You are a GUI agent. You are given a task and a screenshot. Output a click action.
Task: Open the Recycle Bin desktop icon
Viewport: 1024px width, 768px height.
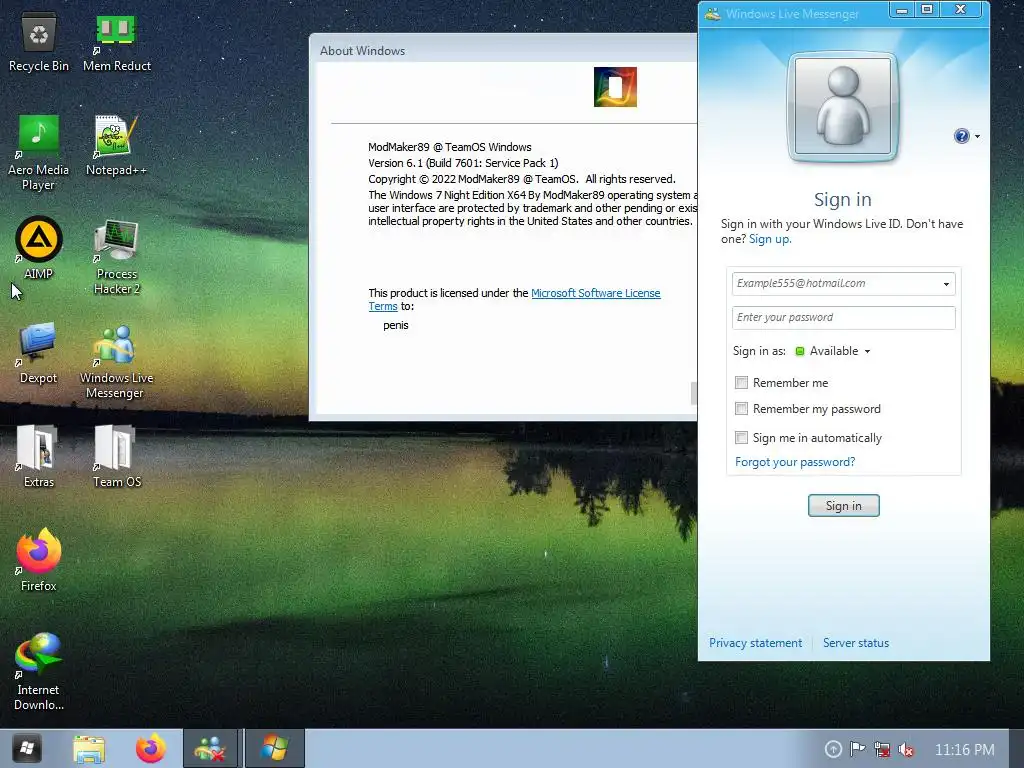[x=39, y=43]
